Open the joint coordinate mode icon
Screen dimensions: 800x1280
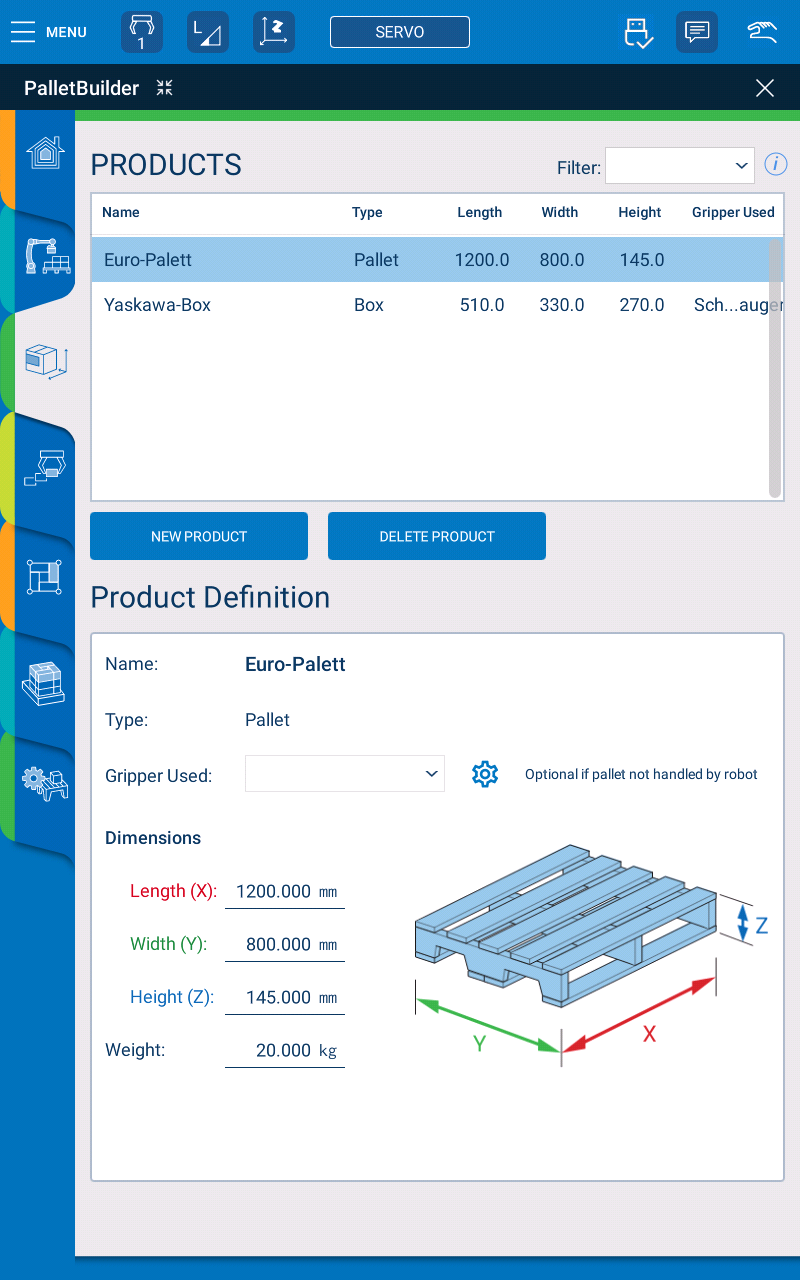point(208,32)
